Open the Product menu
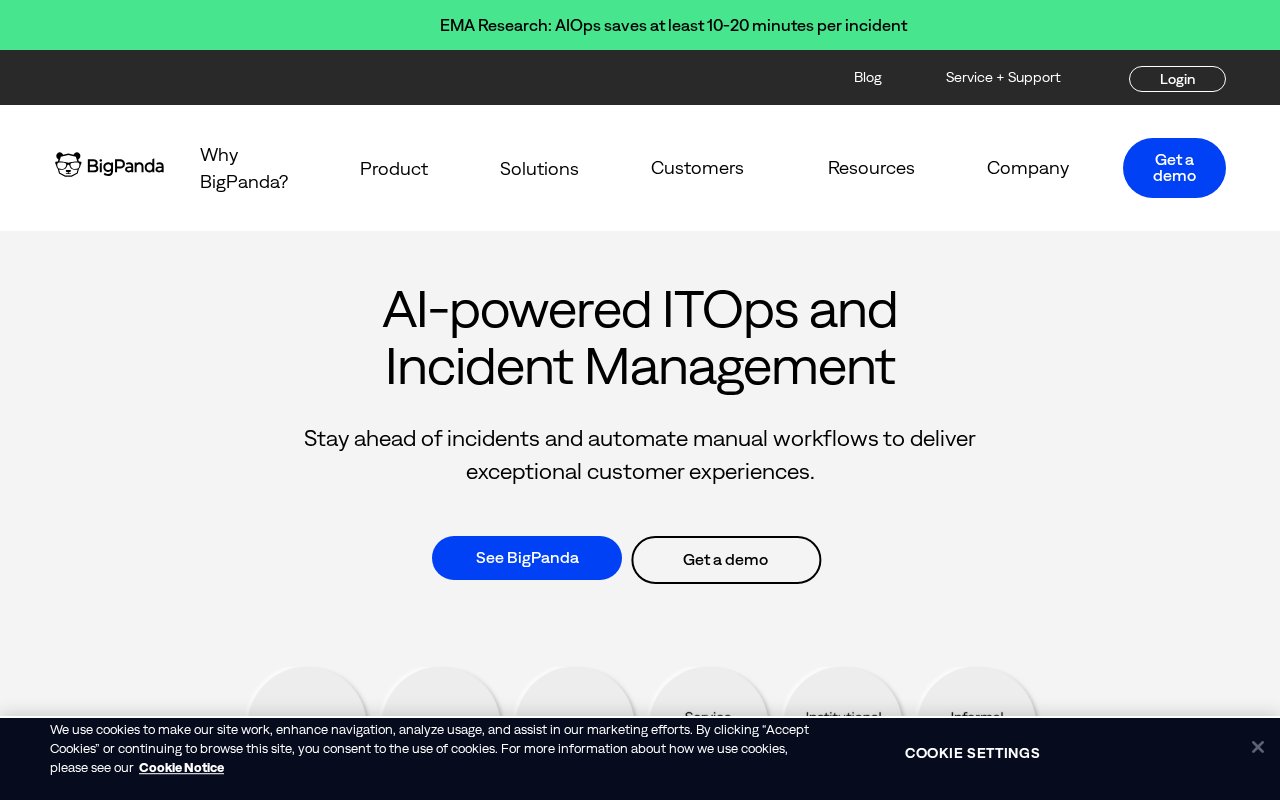 394,169
